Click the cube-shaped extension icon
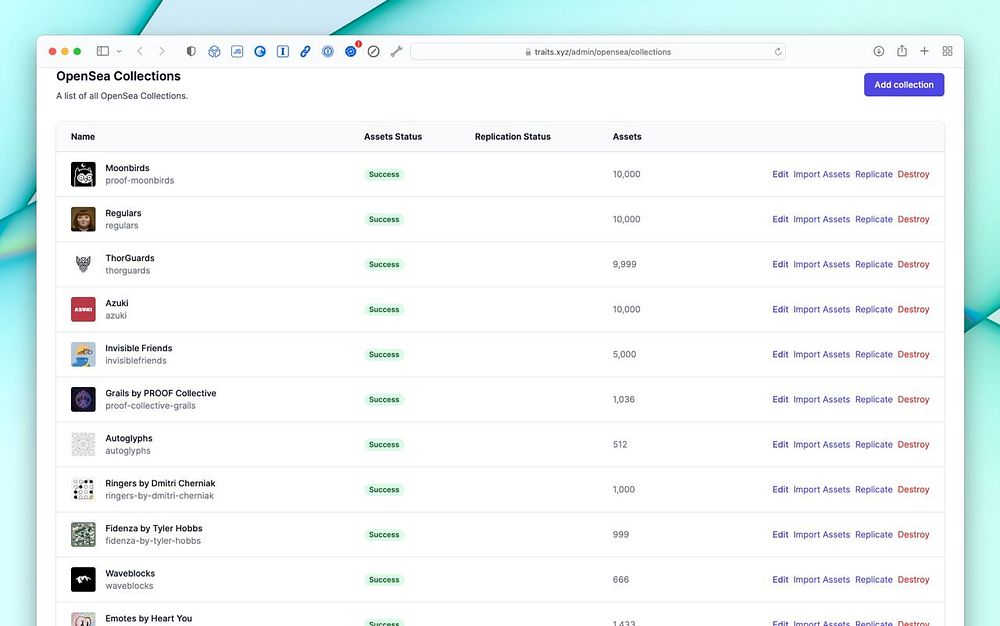The width and height of the screenshot is (1000, 626). (x=214, y=51)
